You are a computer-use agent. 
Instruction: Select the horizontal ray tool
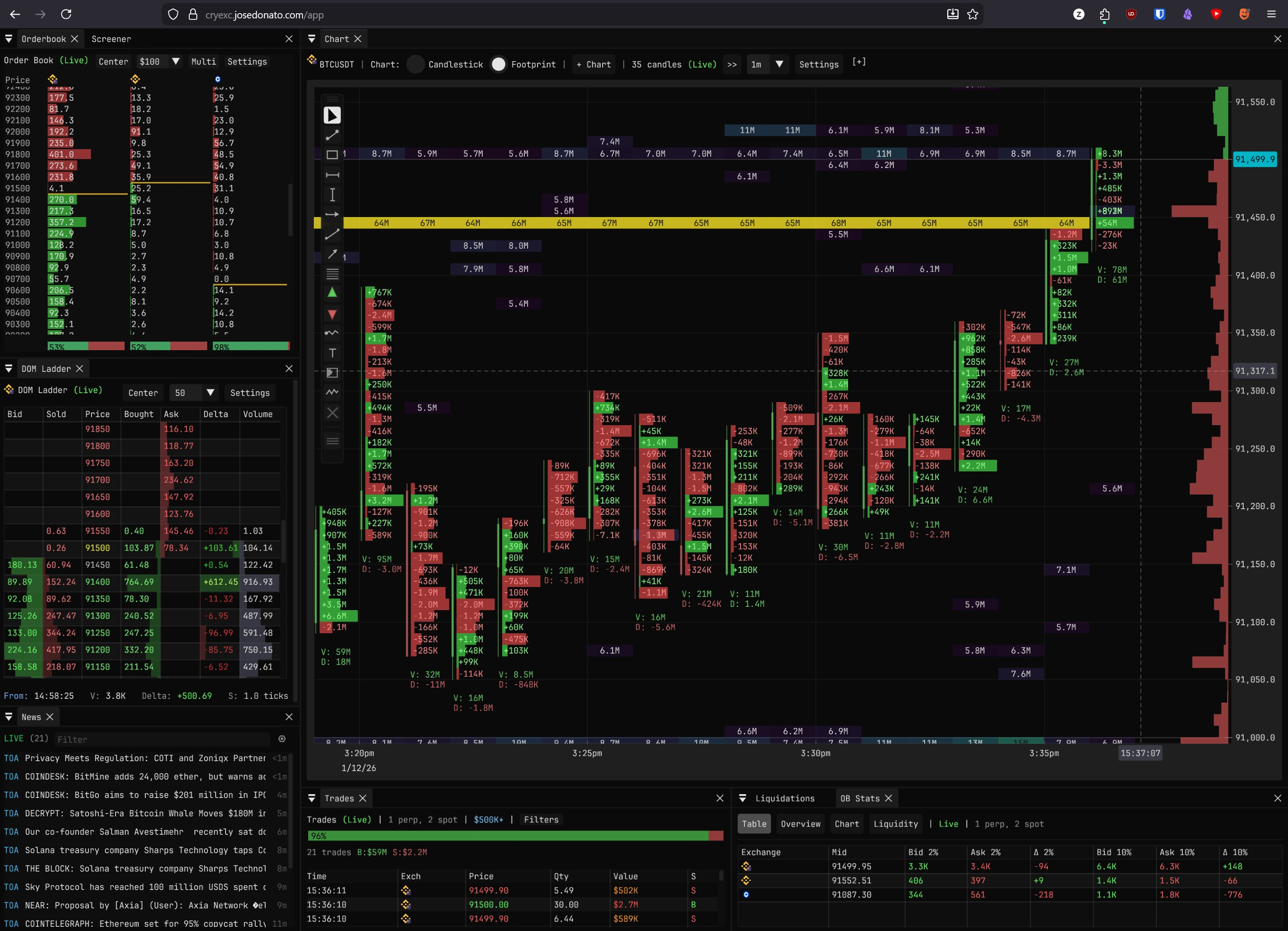click(332, 215)
